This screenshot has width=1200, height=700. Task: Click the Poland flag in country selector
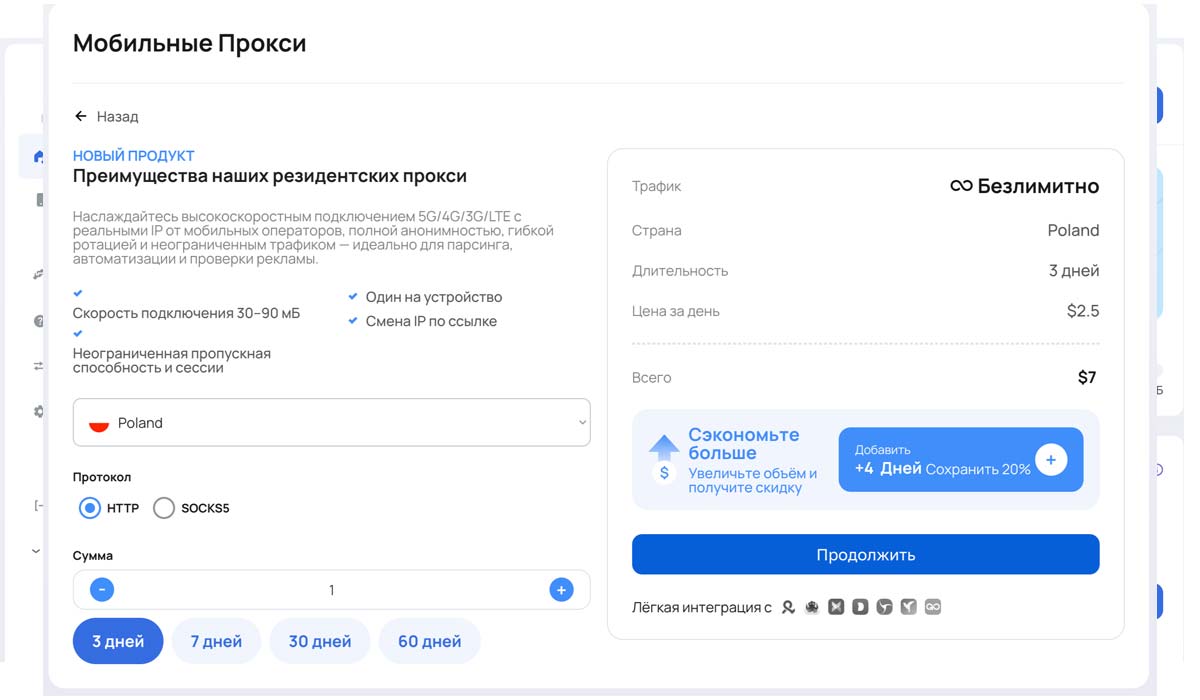pos(98,423)
